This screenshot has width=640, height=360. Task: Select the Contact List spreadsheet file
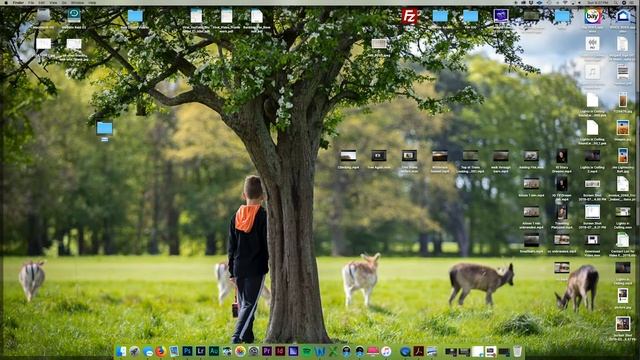[623, 240]
